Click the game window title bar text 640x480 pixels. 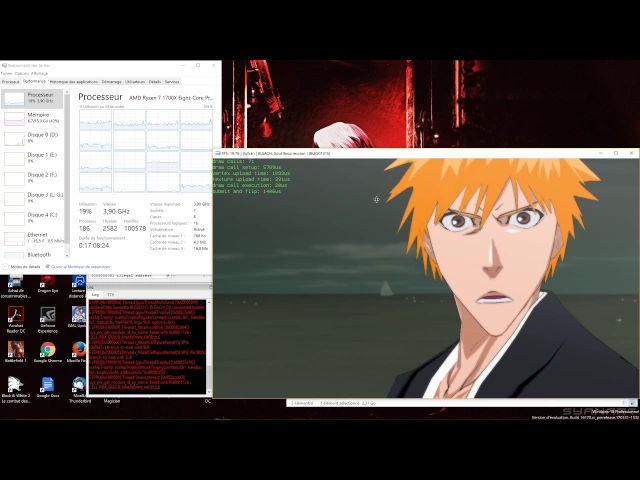(276, 153)
